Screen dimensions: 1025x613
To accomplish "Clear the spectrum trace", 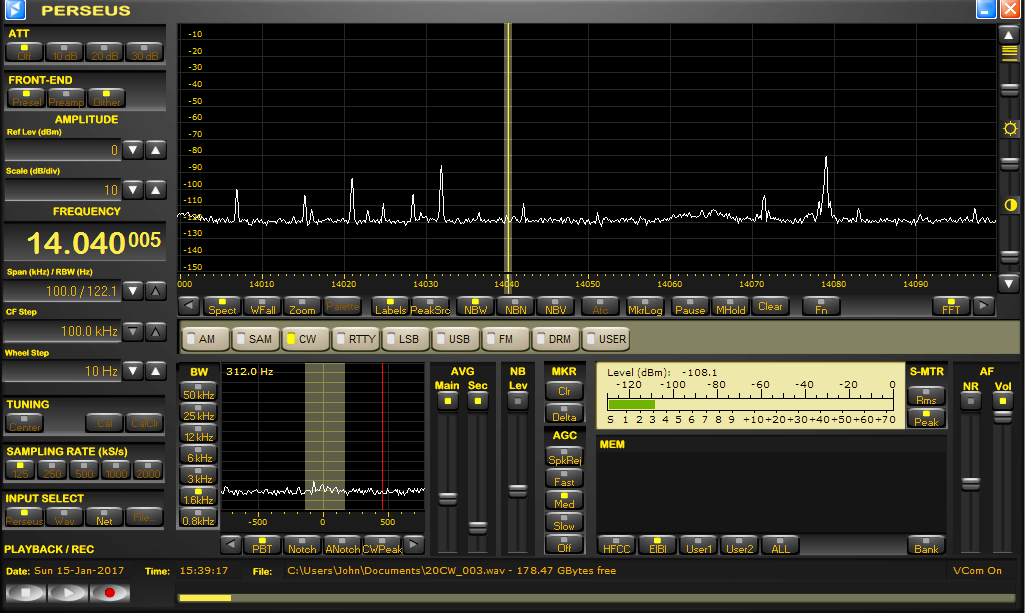I will pos(770,306).
